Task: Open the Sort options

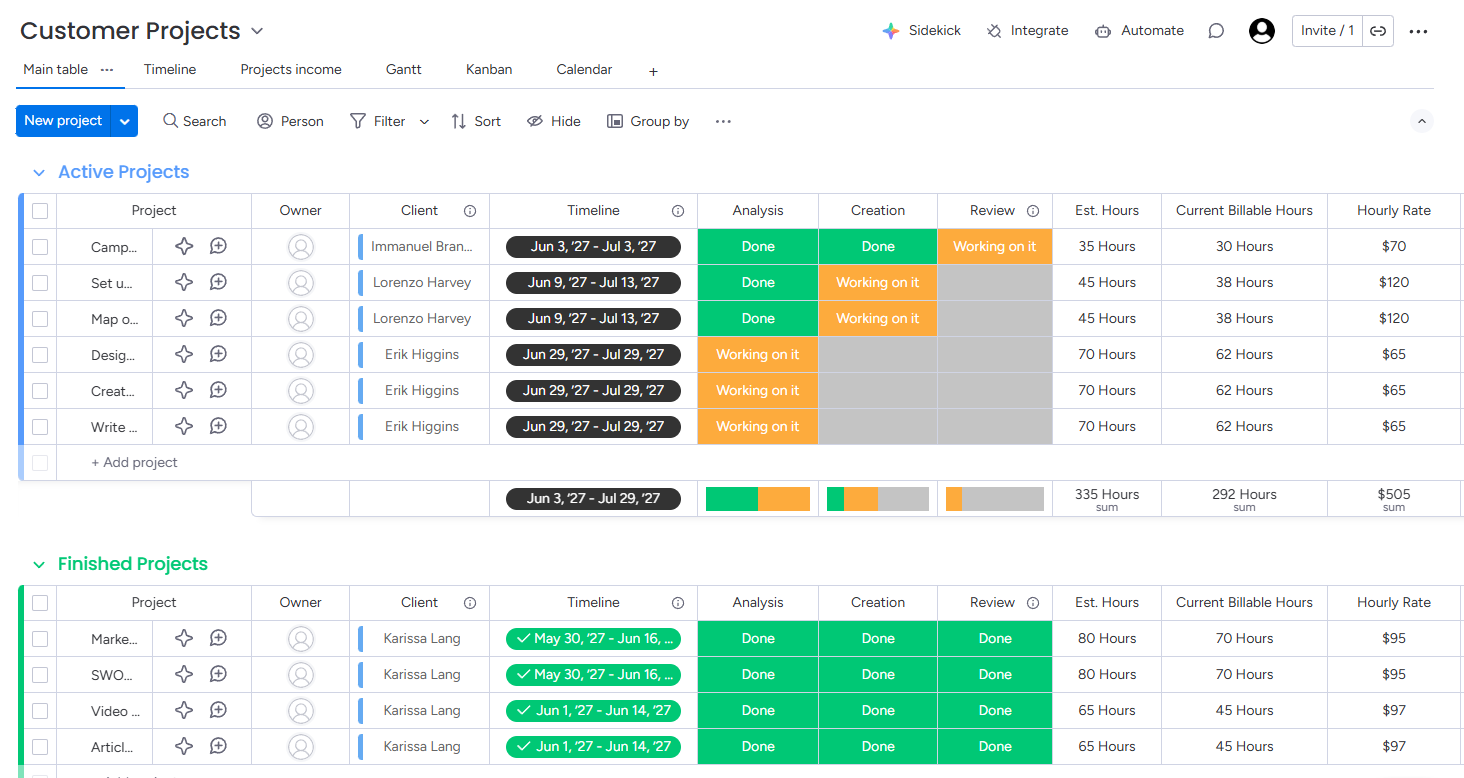Action: click(x=476, y=120)
